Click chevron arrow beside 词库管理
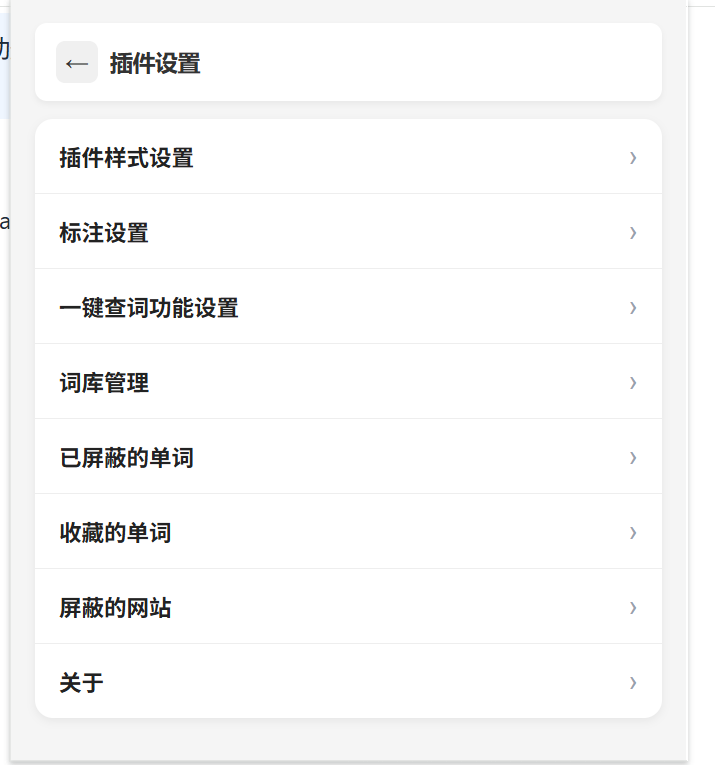 (x=633, y=382)
